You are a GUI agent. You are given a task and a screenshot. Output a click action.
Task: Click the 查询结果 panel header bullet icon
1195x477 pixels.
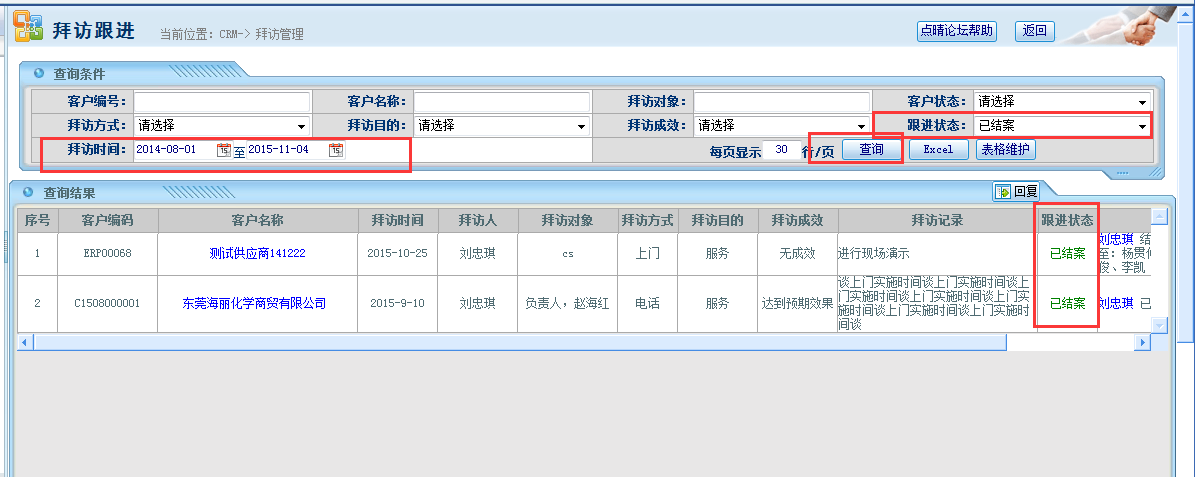pos(28,192)
